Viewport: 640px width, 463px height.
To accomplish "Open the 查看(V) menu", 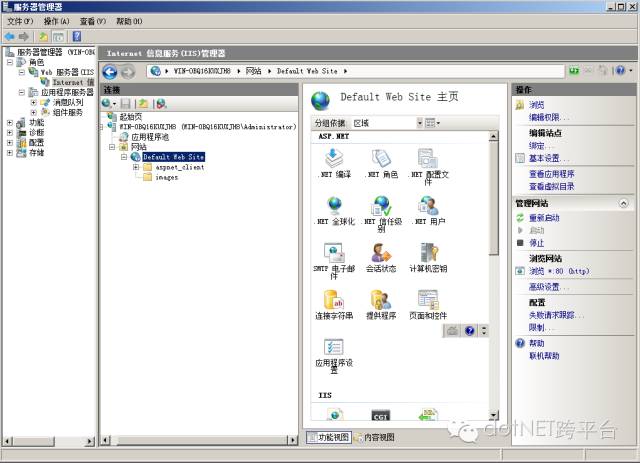I will tap(93, 21).
